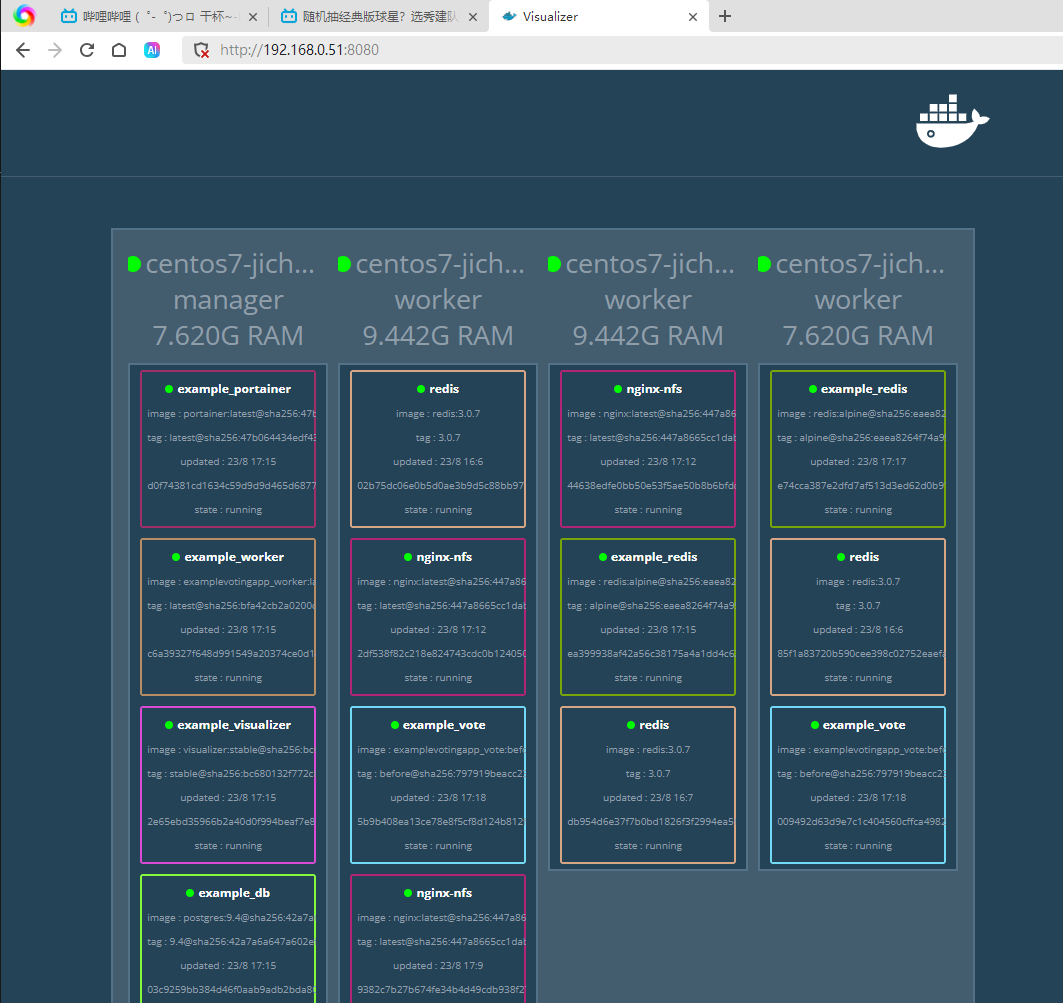The height and width of the screenshot is (1003, 1063).
Task: Click nginx-nfs container ID 44638edfe0bb50e53f5ae50b8b6bfd
Action: [651, 486]
